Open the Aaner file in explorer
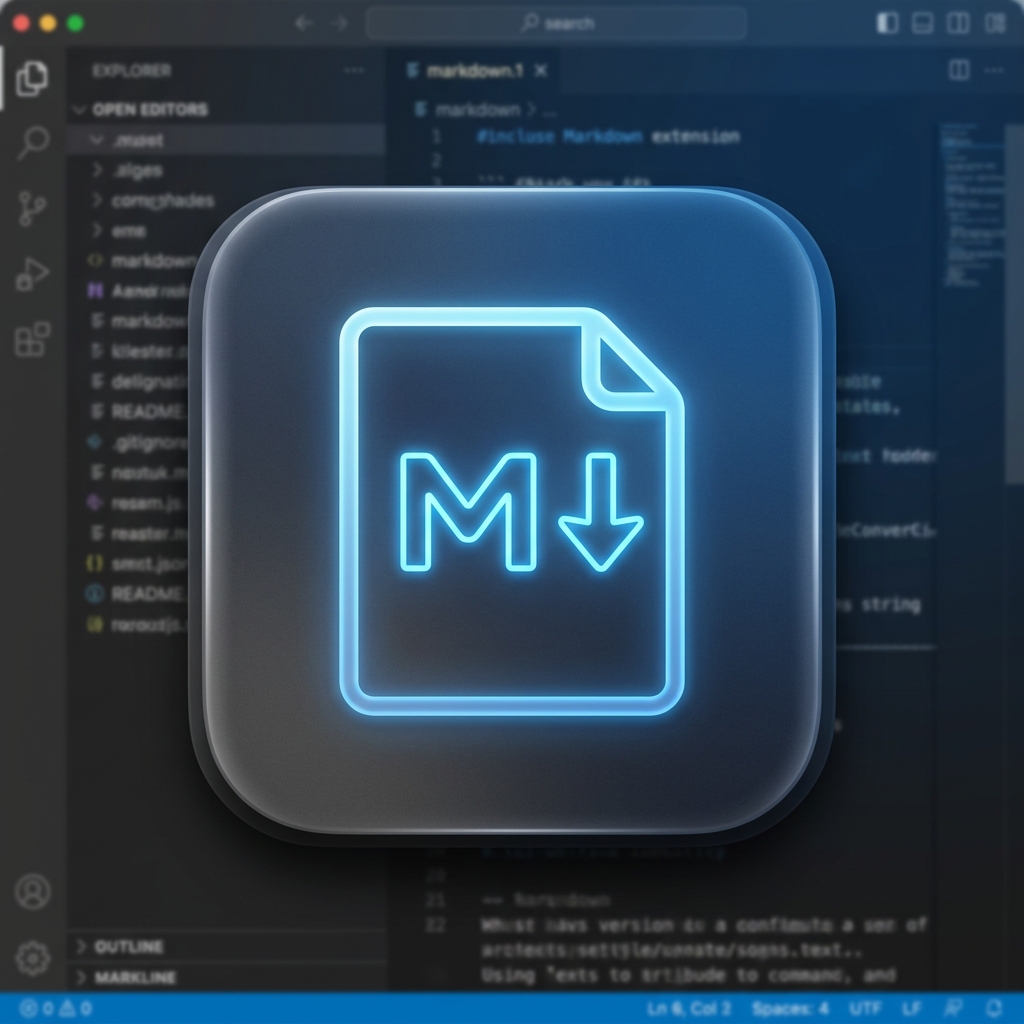The width and height of the screenshot is (1024, 1024). 138,291
